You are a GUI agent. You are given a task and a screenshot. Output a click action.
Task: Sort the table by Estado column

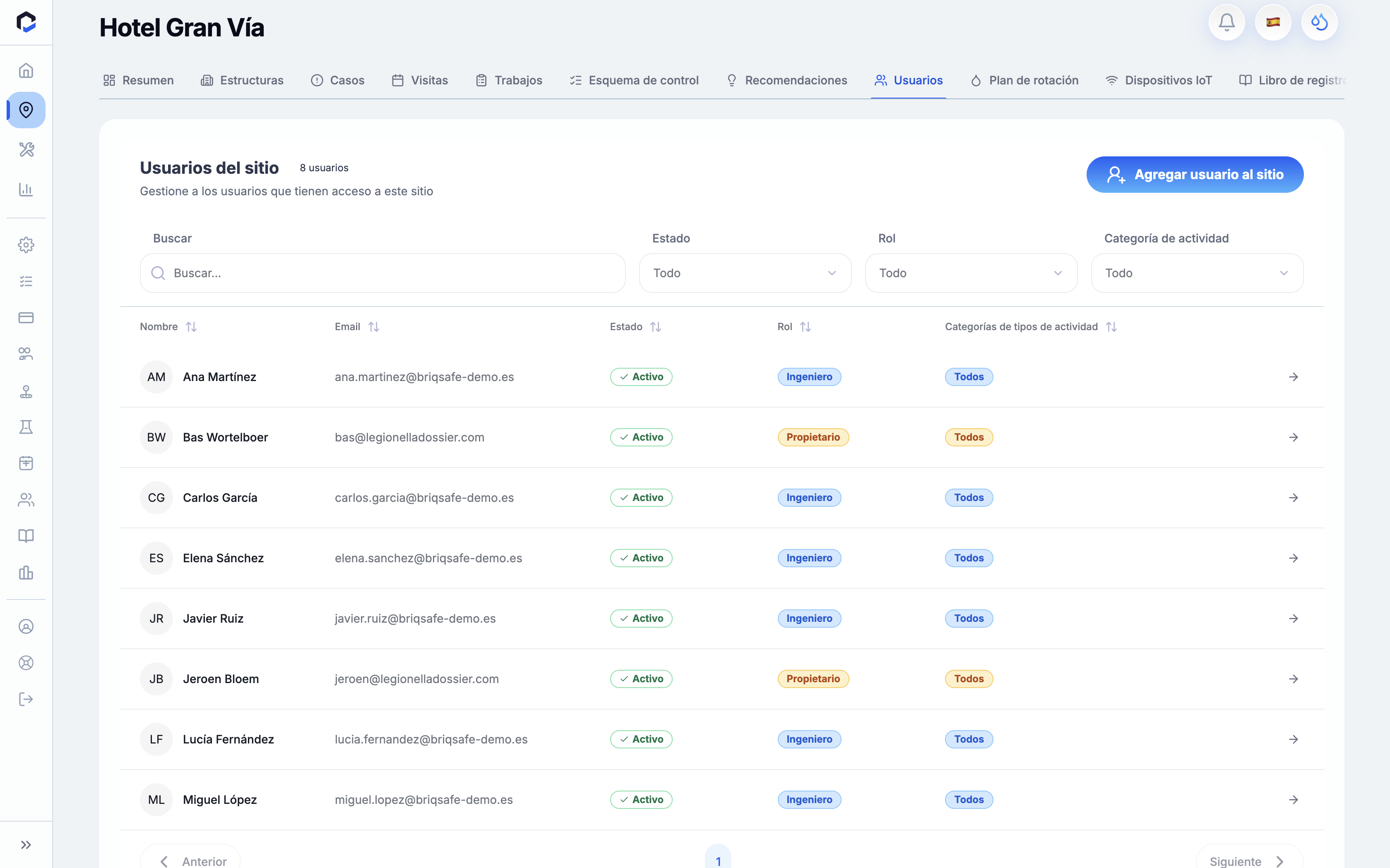[635, 327]
